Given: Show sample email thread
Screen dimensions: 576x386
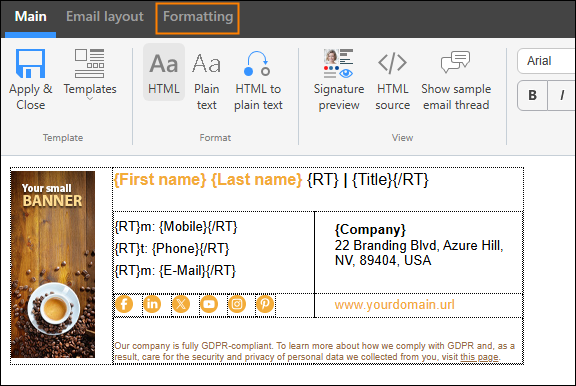Looking at the screenshot, I should [x=456, y=81].
